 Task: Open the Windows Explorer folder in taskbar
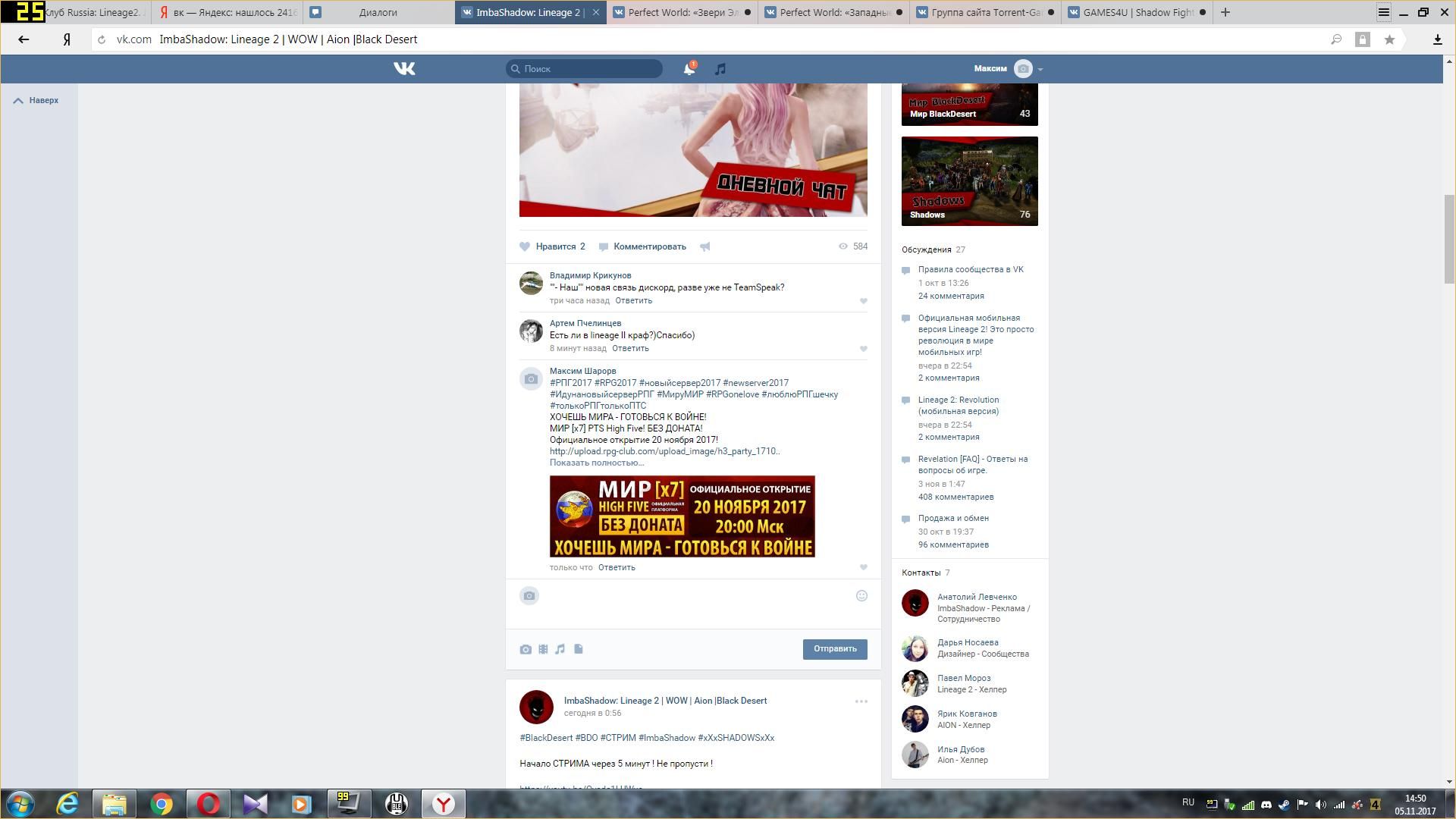[115, 804]
